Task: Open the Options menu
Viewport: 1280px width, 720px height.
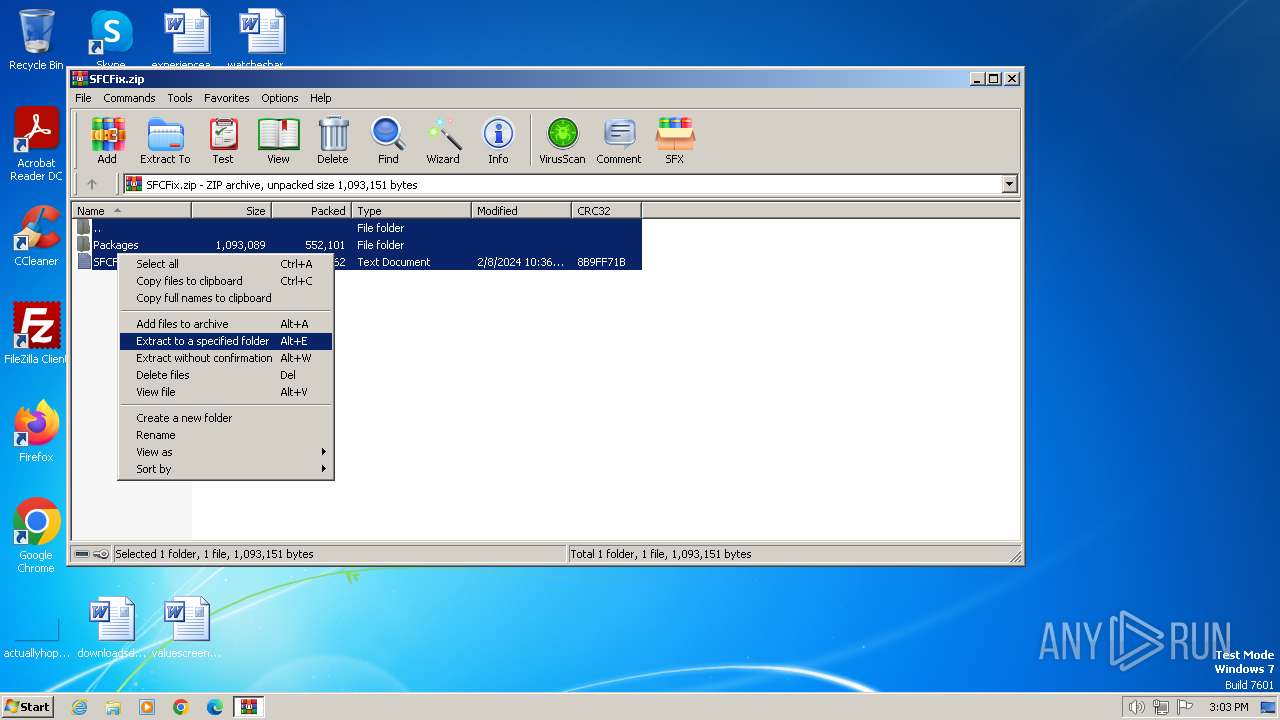Action: (280, 98)
